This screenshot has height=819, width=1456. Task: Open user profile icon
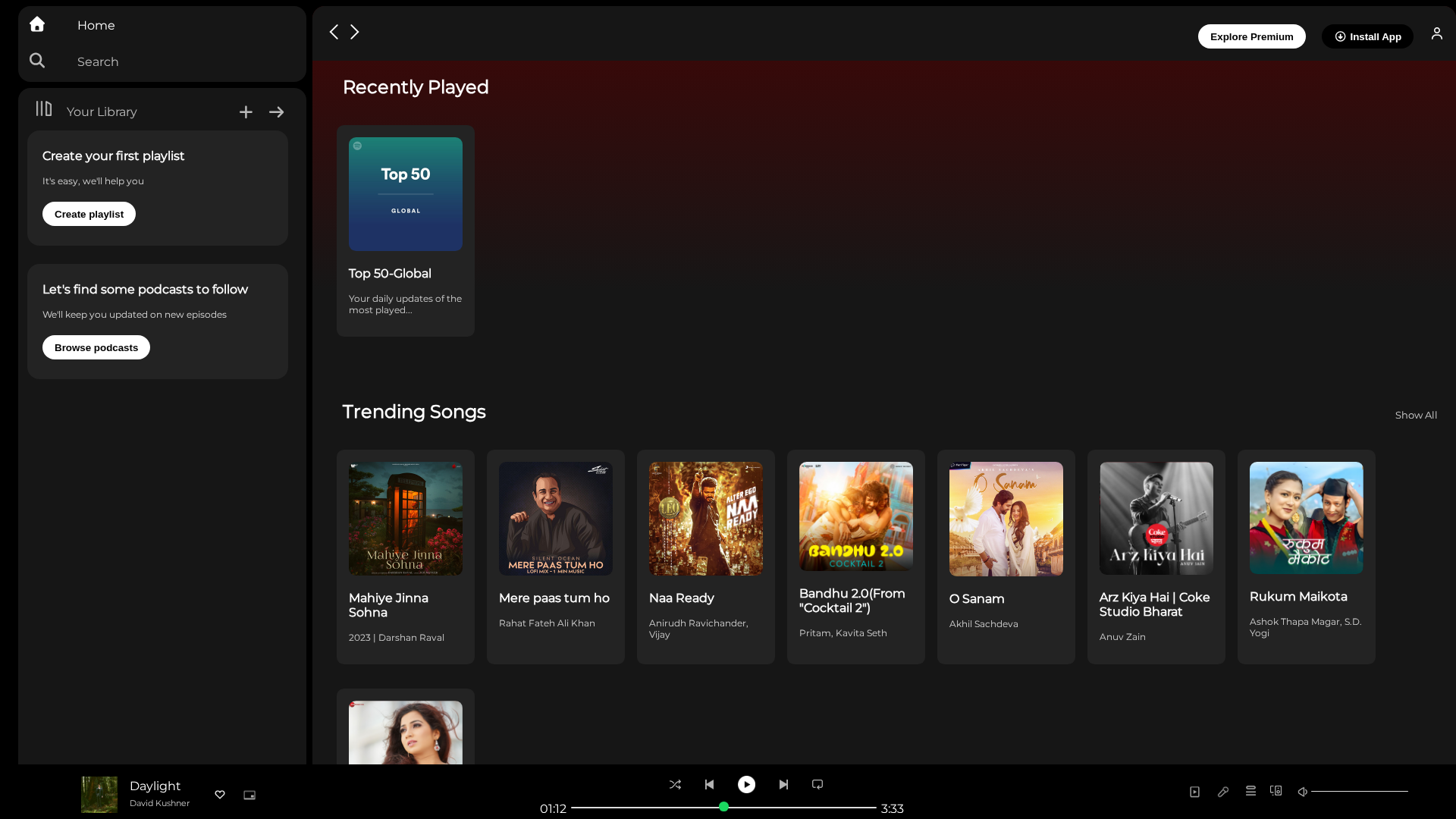pos(1437,33)
